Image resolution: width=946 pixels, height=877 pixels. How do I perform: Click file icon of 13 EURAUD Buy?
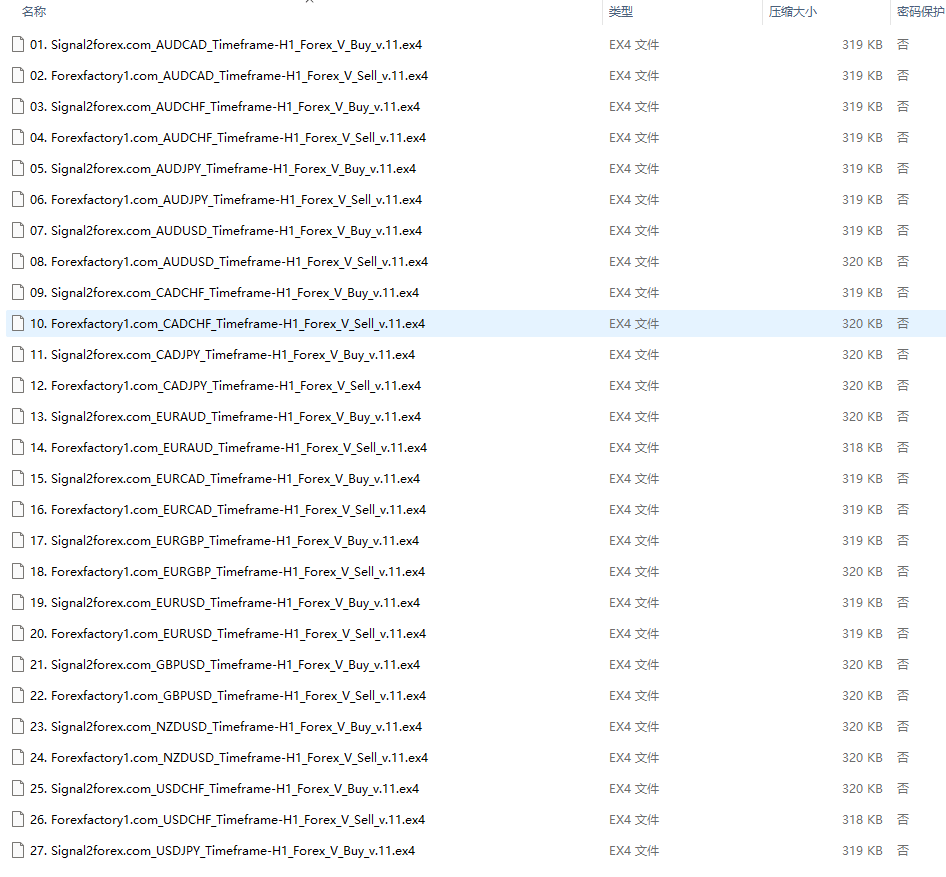click(x=18, y=416)
